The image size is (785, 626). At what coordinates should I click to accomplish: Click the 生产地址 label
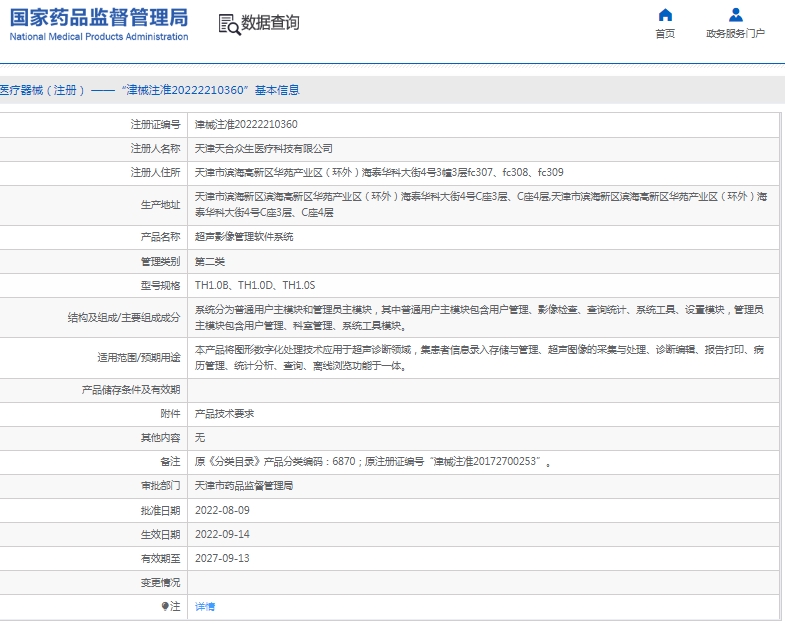click(x=160, y=204)
